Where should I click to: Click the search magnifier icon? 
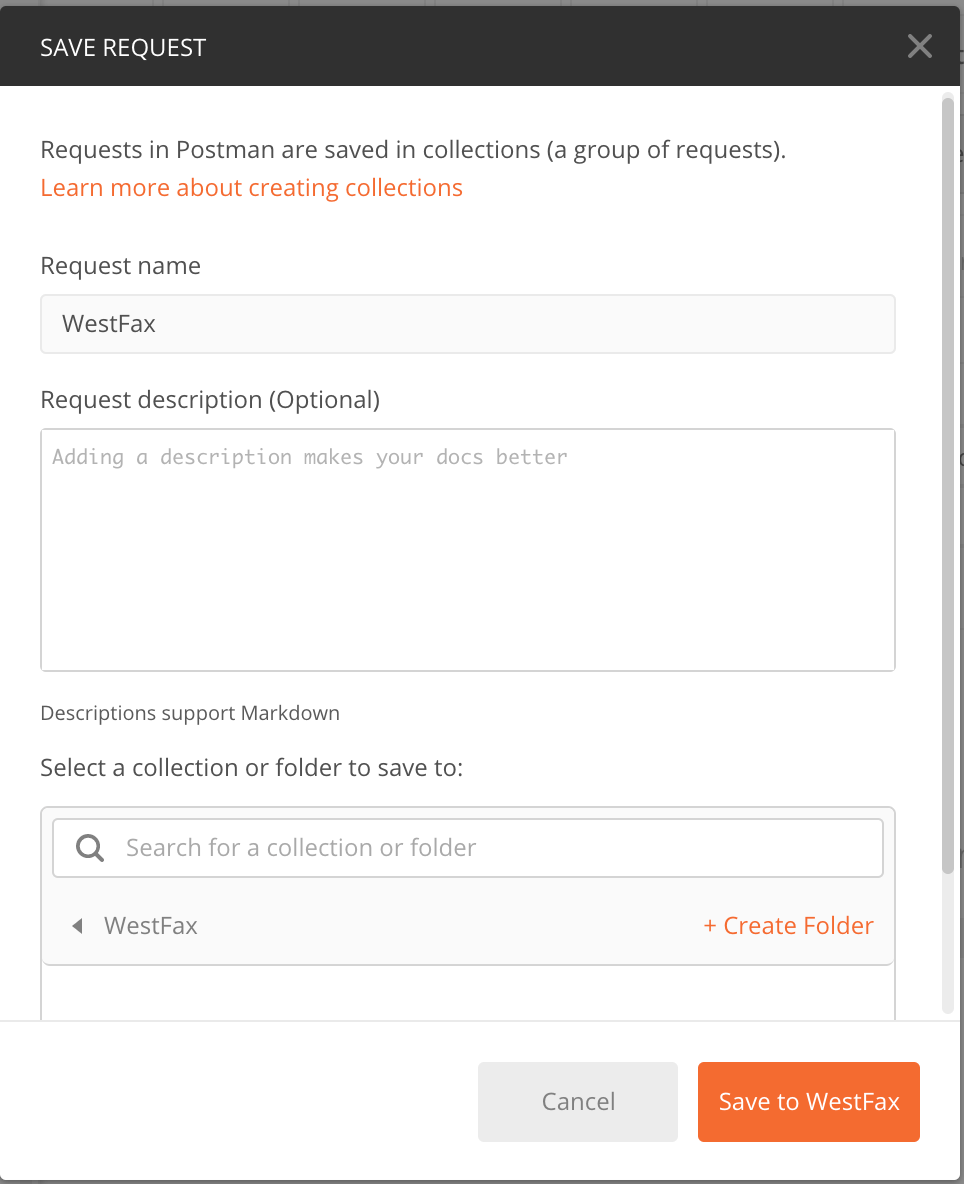[88, 847]
